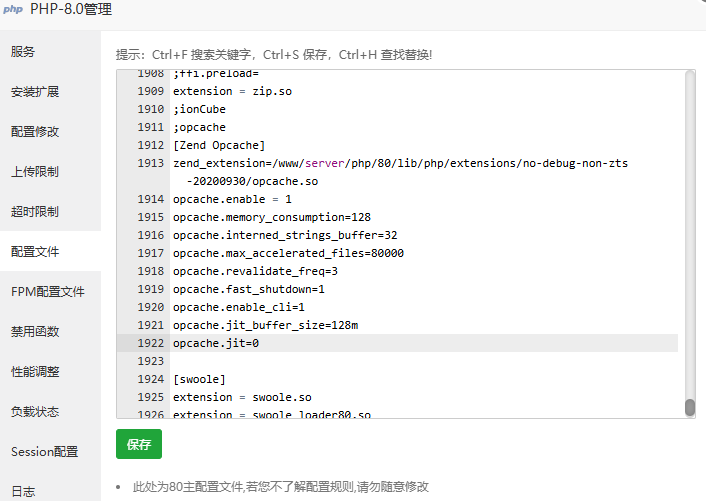Switch to 安装扩展 tab
This screenshot has width=706, height=501.
(x=35, y=91)
